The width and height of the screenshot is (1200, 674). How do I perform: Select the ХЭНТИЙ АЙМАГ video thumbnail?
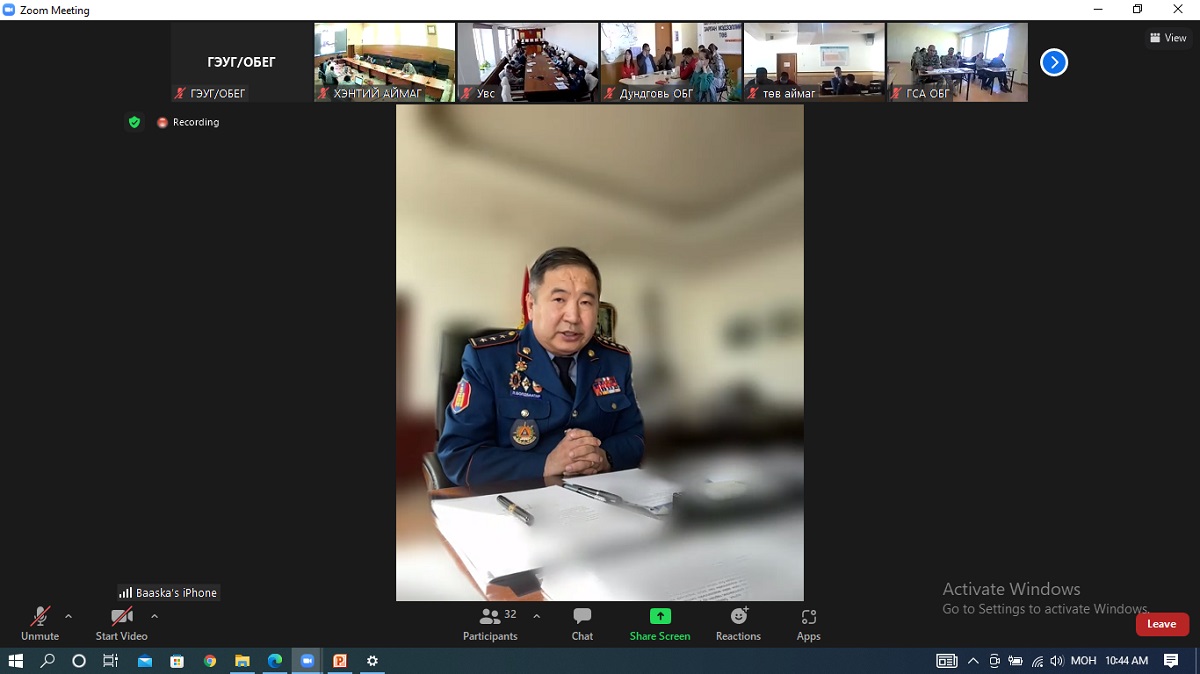click(385, 62)
